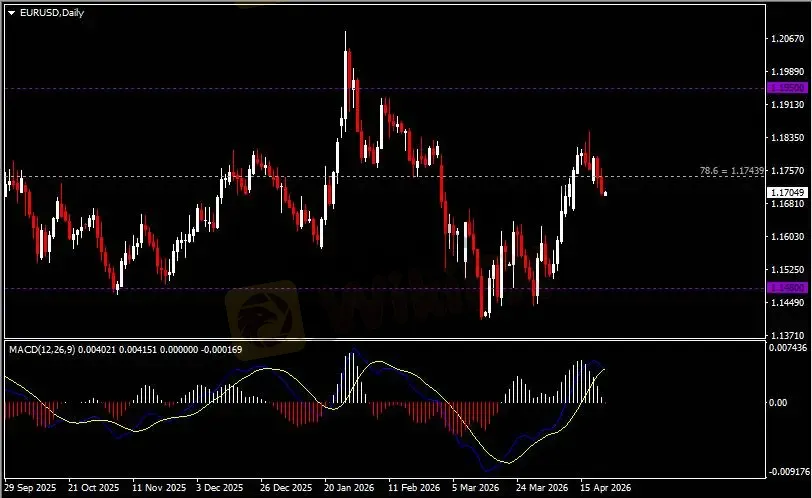Click the 78.6 = 1.17439 Fibonacci label

point(732,171)
